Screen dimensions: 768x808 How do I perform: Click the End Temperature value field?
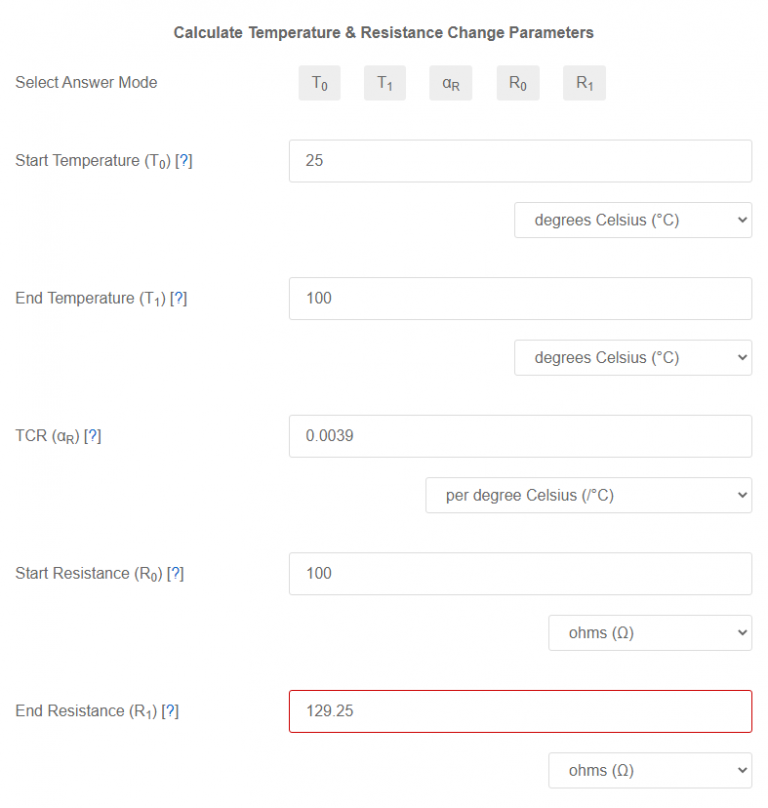[x=520, y=298]
